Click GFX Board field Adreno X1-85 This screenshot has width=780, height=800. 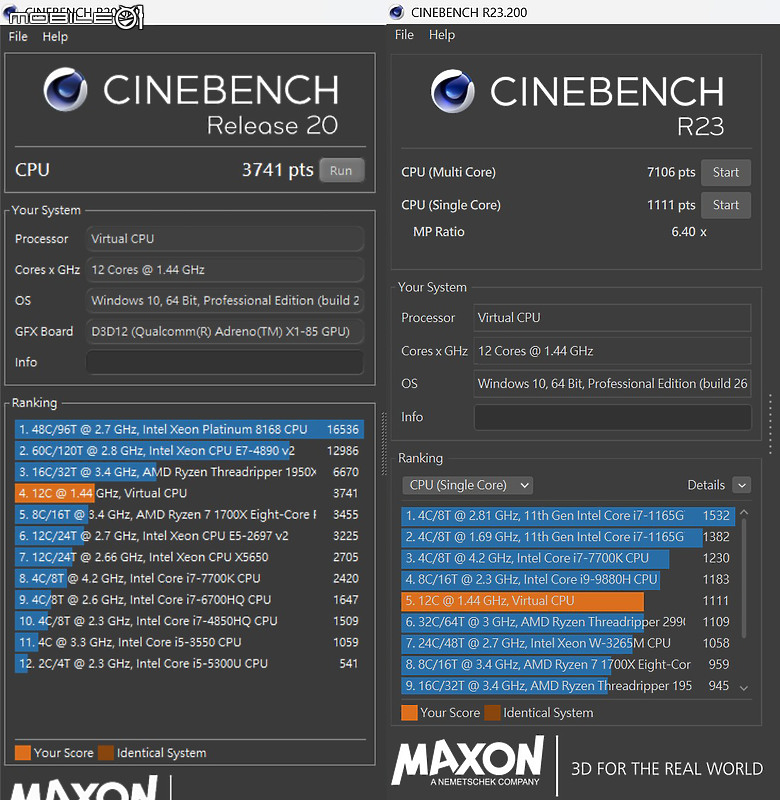[x=224, y=332]
